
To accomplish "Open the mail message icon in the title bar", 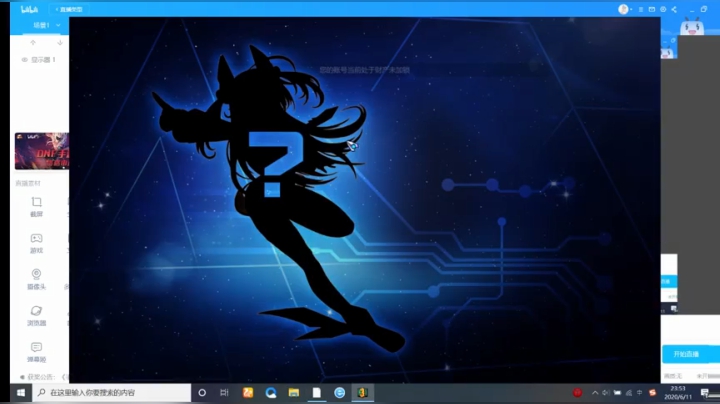I will click(652, 9).
